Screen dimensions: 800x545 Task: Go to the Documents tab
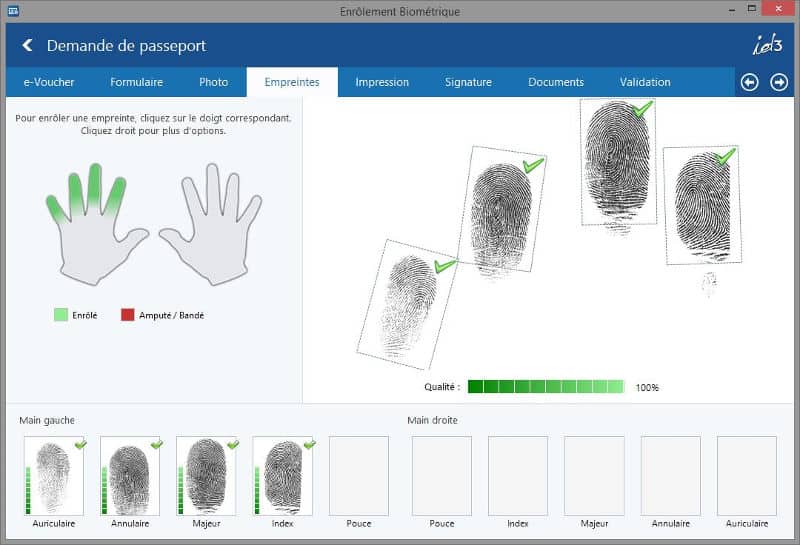(556, 82)
